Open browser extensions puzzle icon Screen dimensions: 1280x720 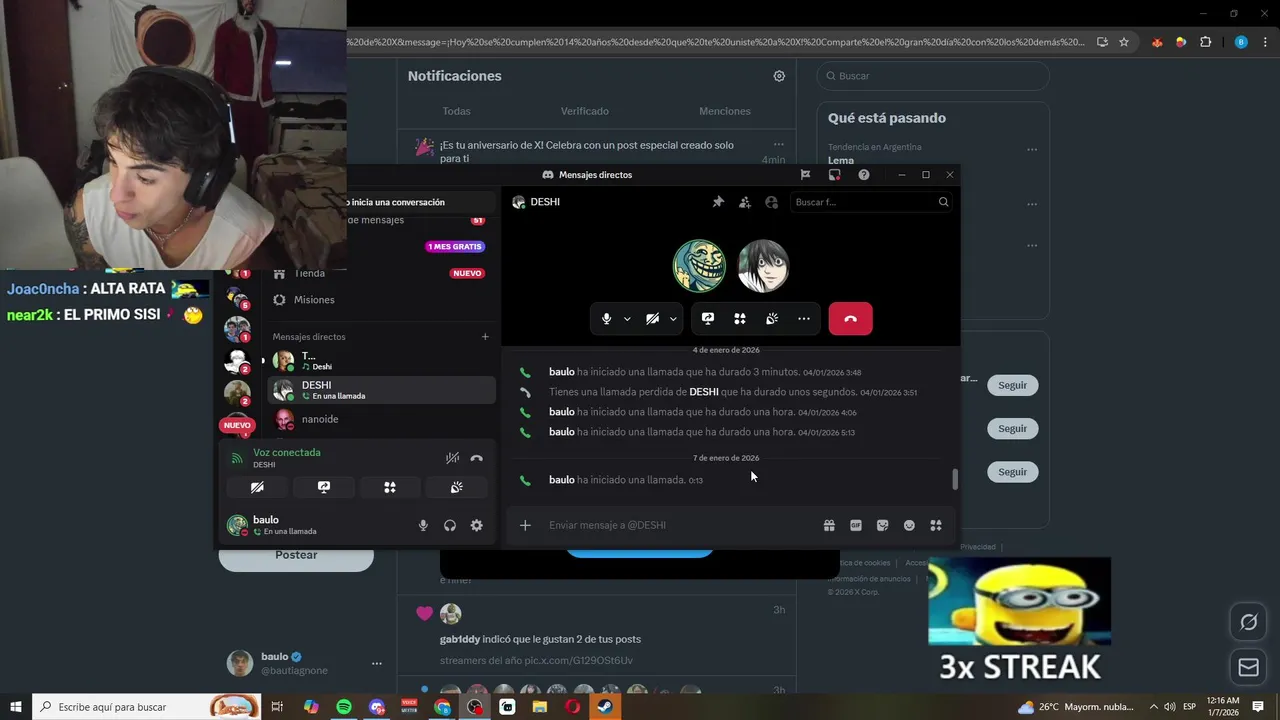1205,42
